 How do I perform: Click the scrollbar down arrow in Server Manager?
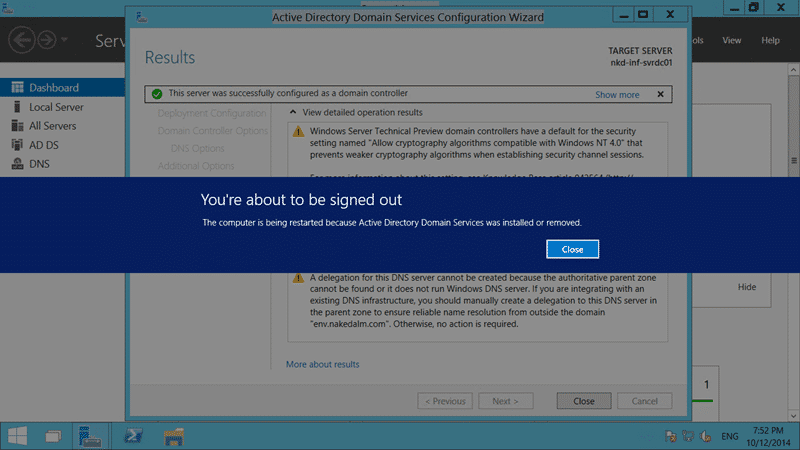click(x=794, y=416)
